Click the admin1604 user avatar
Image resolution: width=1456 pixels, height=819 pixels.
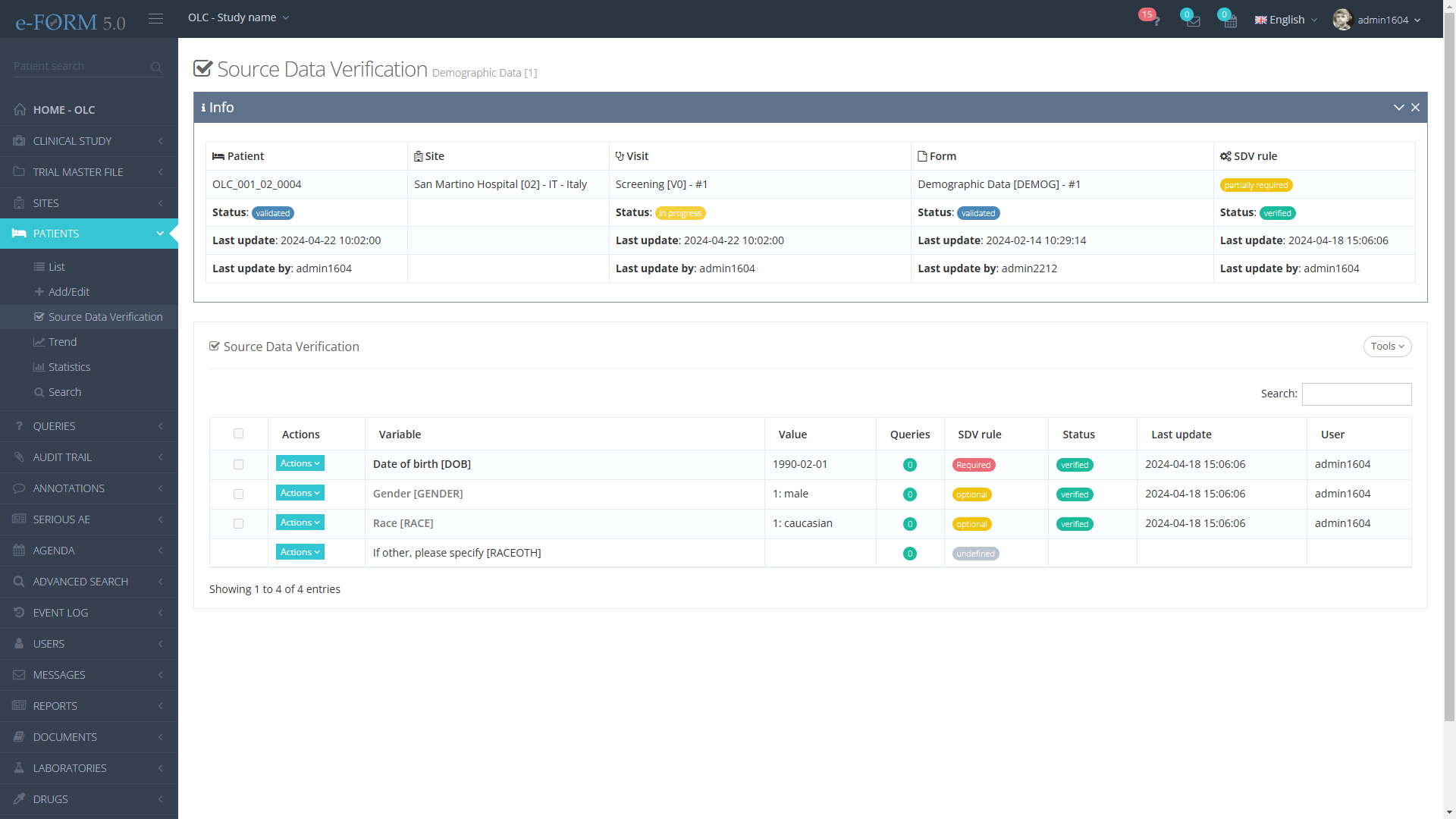(x=1342, y=20)
